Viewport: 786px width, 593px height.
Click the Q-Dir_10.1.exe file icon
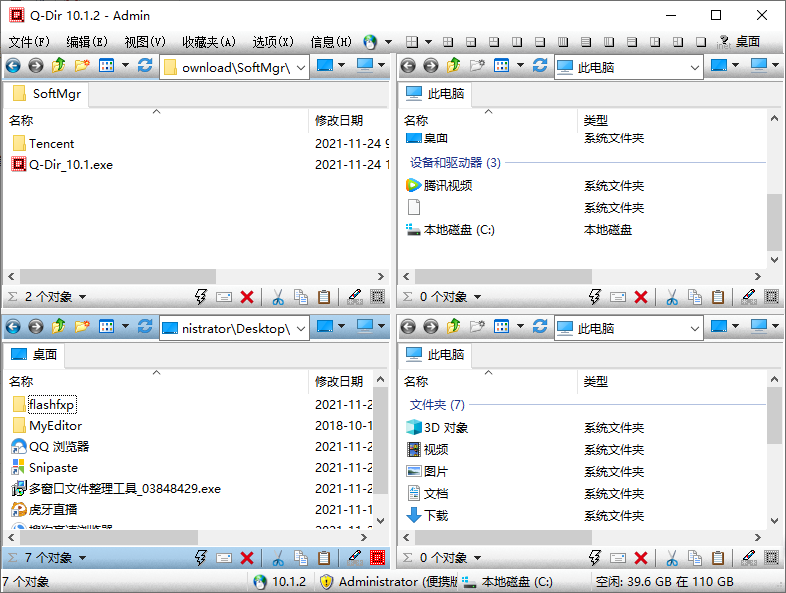click(19, 164)
